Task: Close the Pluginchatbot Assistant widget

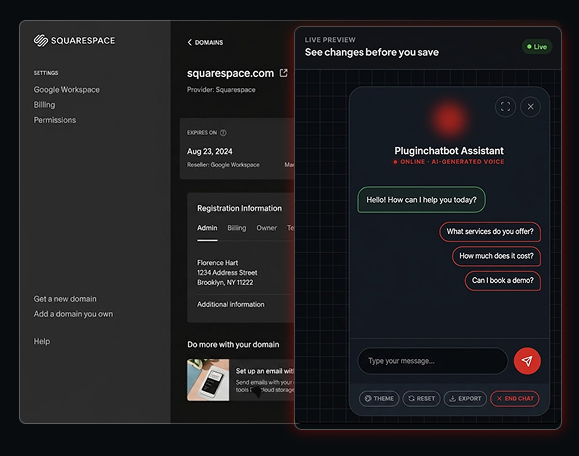Action: [530, 107]
